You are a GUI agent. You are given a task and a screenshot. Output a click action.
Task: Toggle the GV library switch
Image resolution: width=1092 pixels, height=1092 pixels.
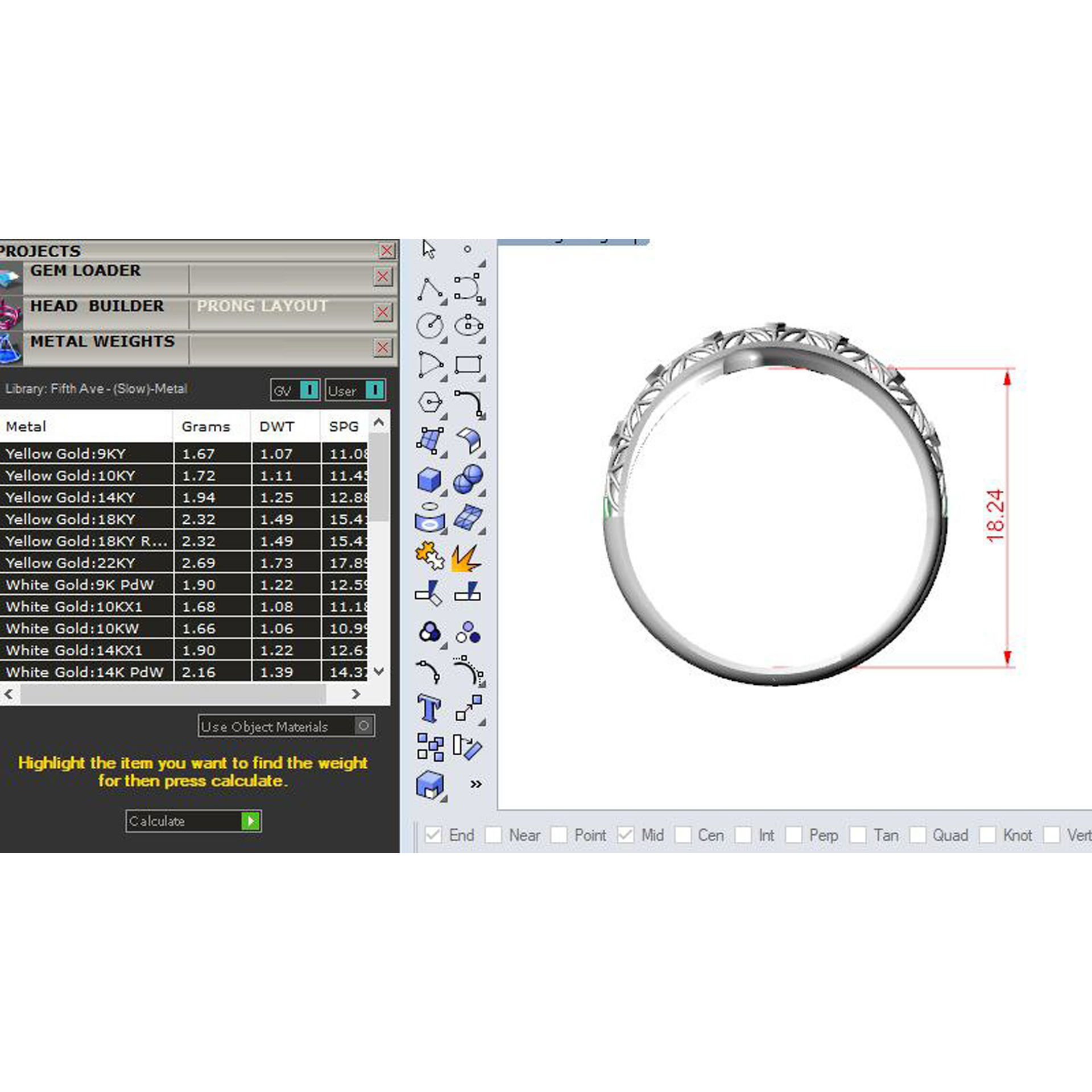309,390
